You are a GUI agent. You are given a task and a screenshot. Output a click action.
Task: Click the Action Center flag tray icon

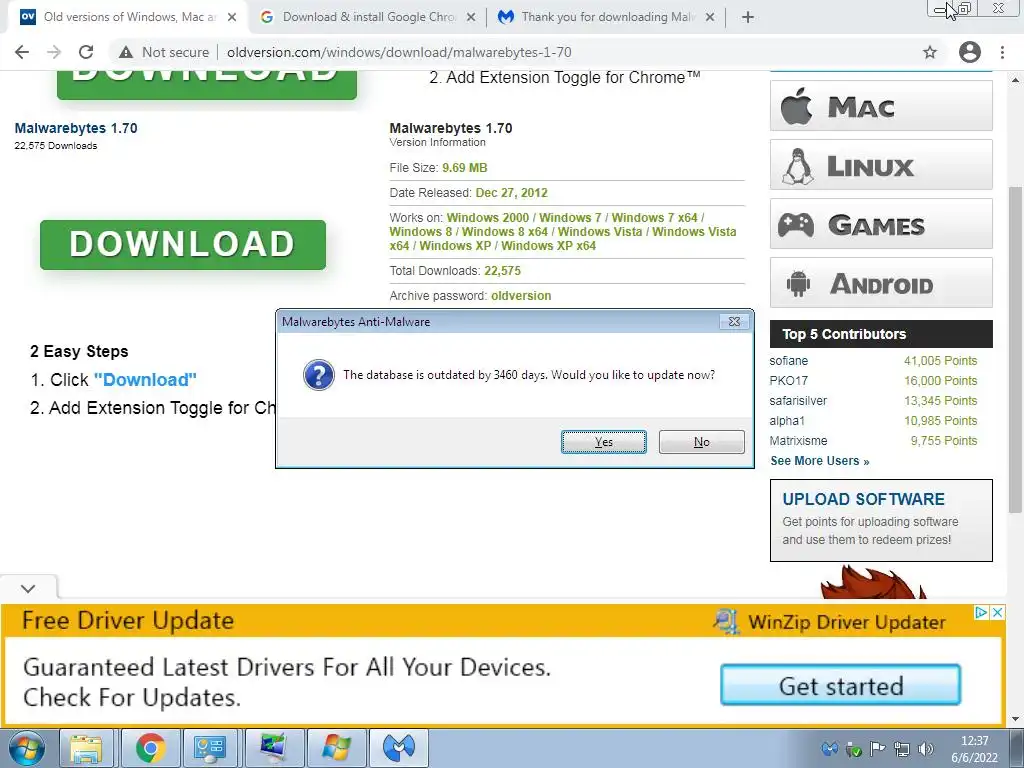tap(877, 749)
